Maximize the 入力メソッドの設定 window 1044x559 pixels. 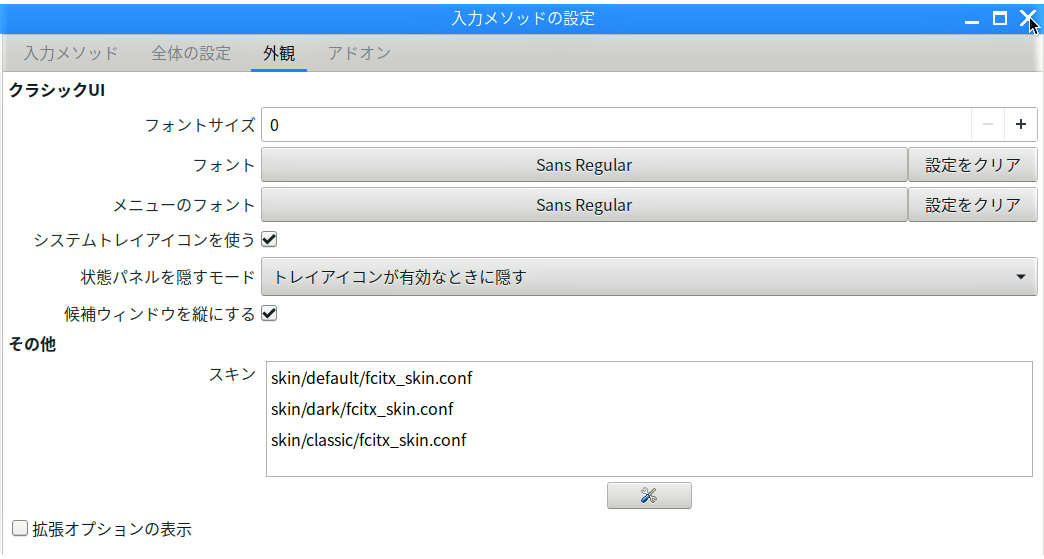tap(999, 19)
